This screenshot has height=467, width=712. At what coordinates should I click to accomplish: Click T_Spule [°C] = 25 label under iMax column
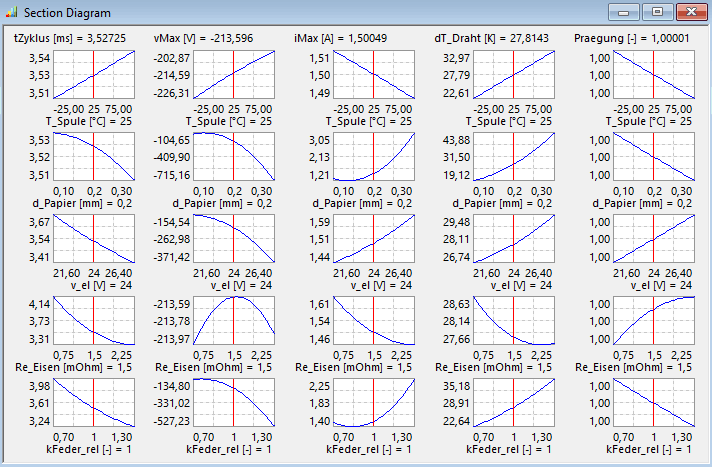click(x=368, y=121)
